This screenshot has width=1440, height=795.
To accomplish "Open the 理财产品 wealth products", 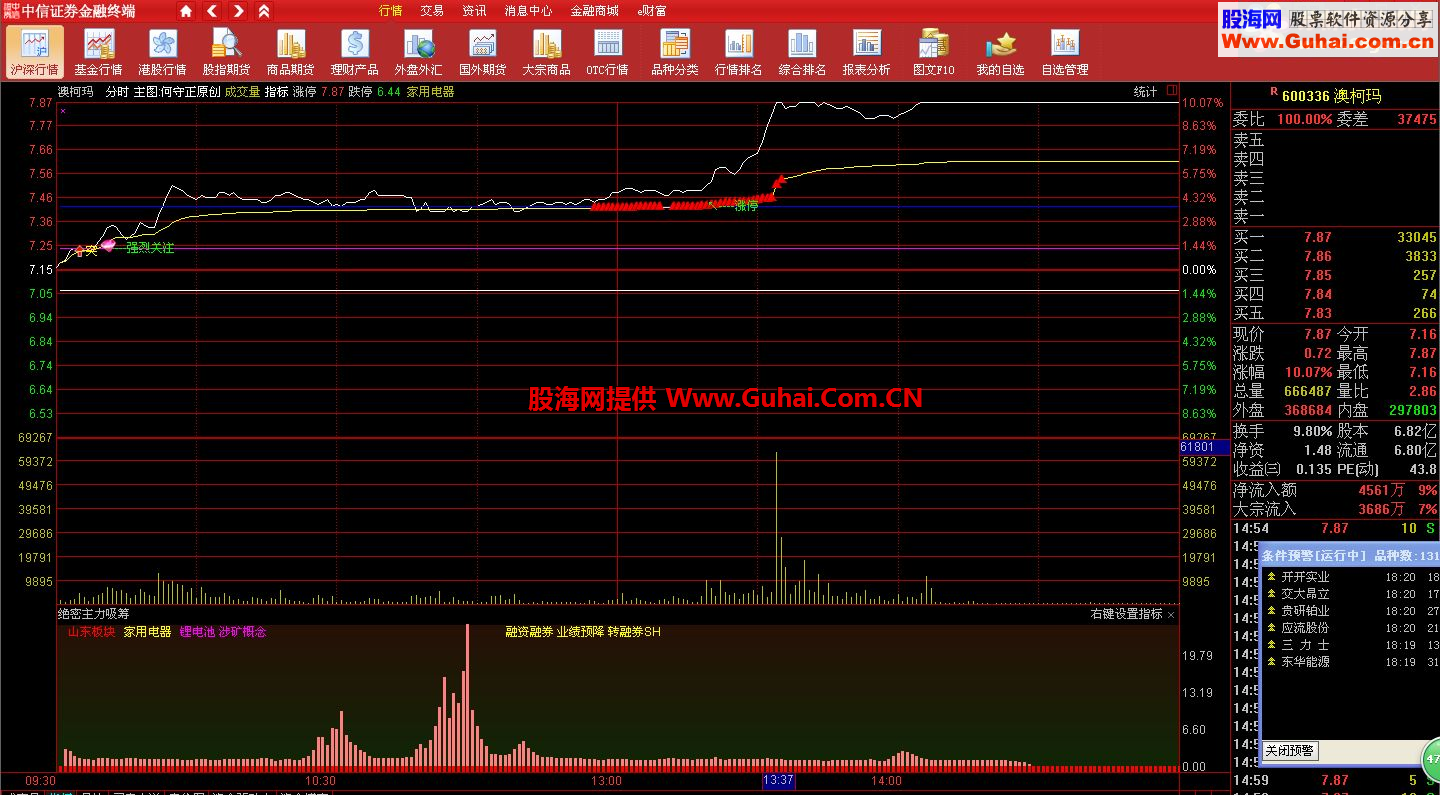I will click(354, 52).
